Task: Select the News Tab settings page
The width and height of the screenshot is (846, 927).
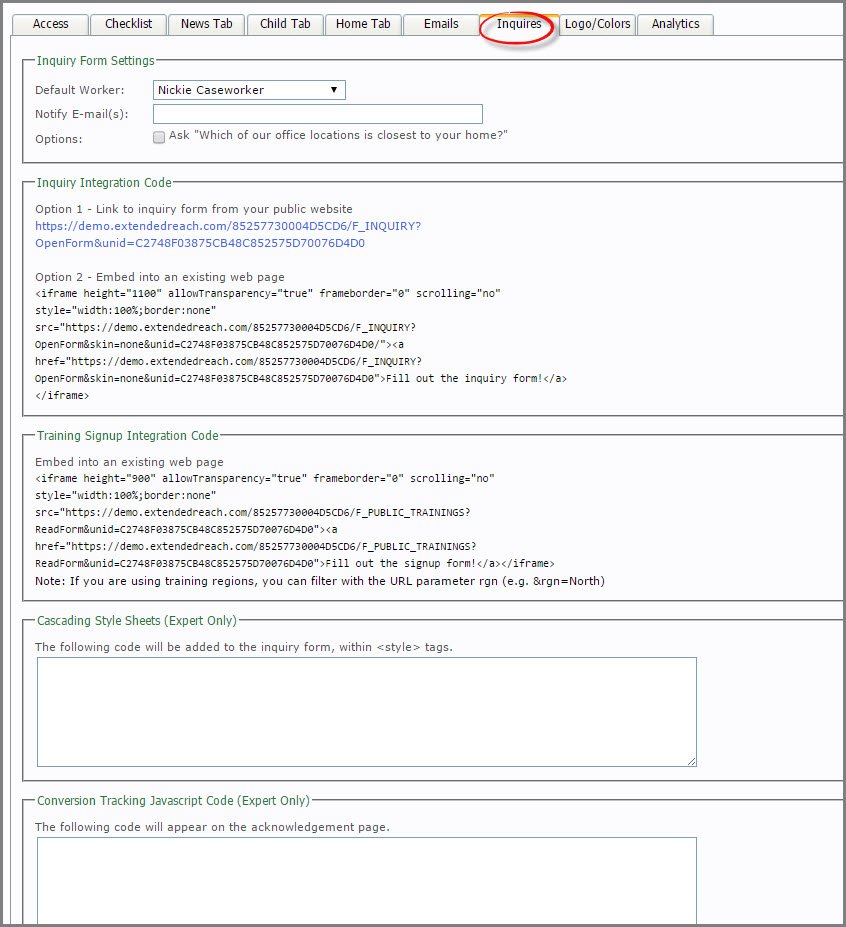Action: click(206, 24)
